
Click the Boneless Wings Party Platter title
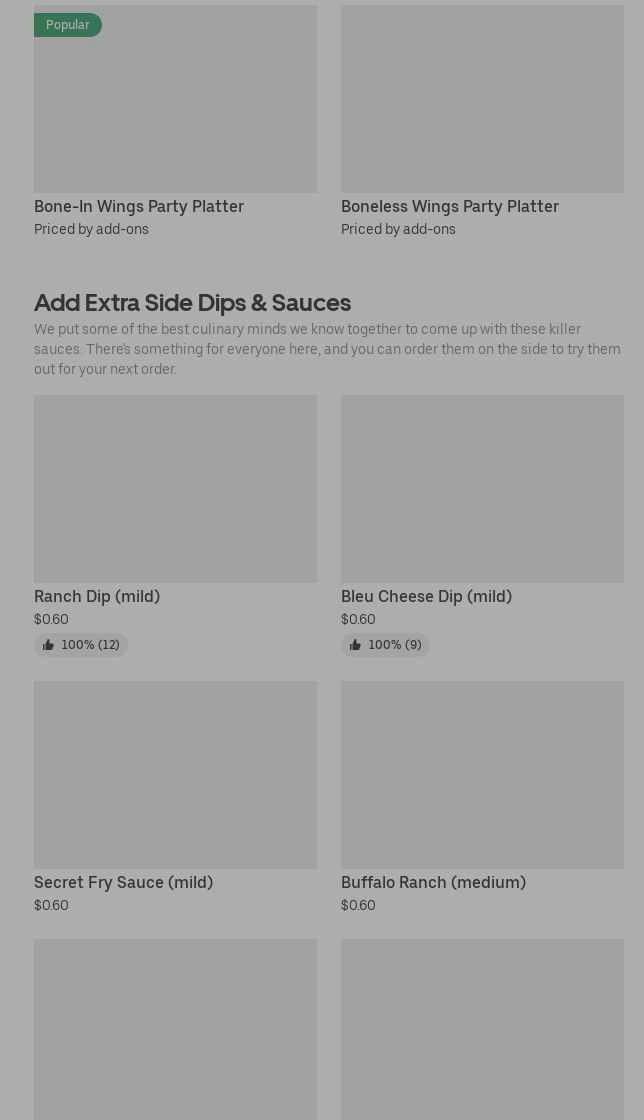coord(450,206)
